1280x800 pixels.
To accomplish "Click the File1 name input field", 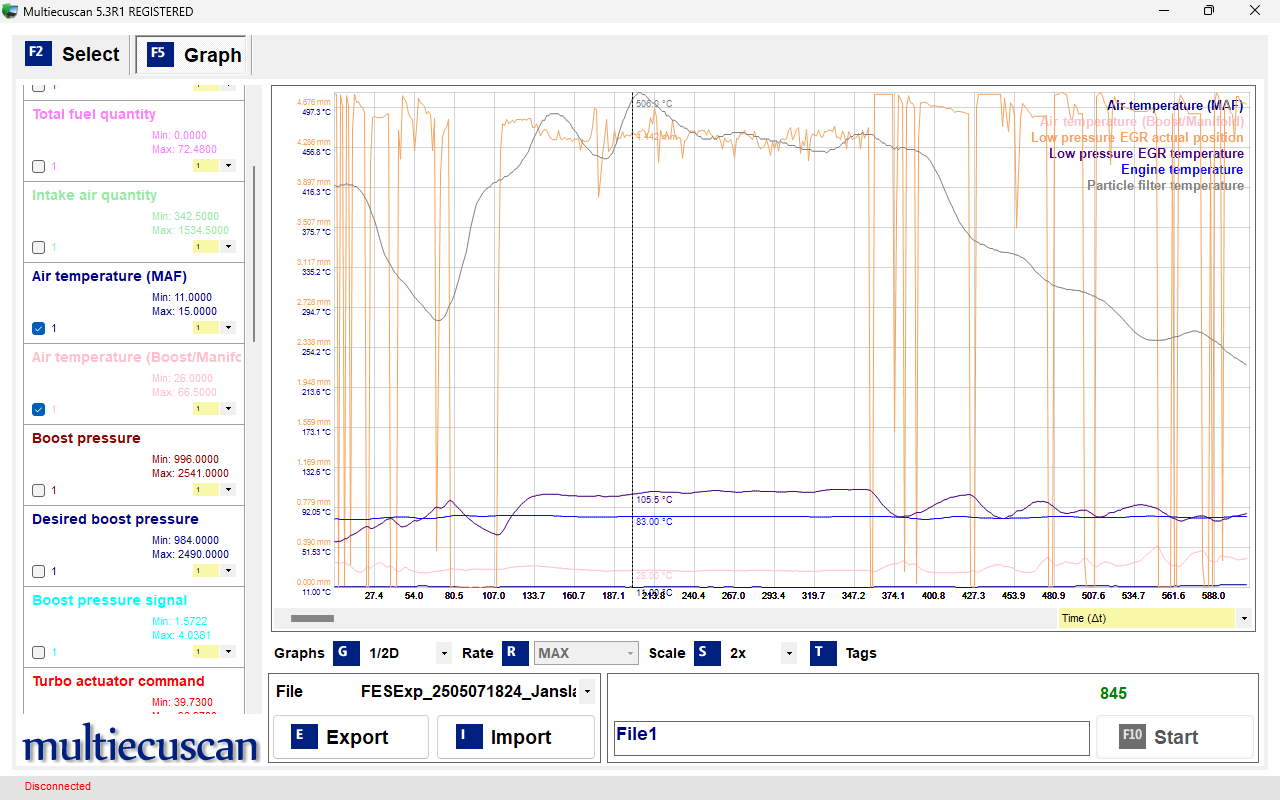I will click(851, 738).
